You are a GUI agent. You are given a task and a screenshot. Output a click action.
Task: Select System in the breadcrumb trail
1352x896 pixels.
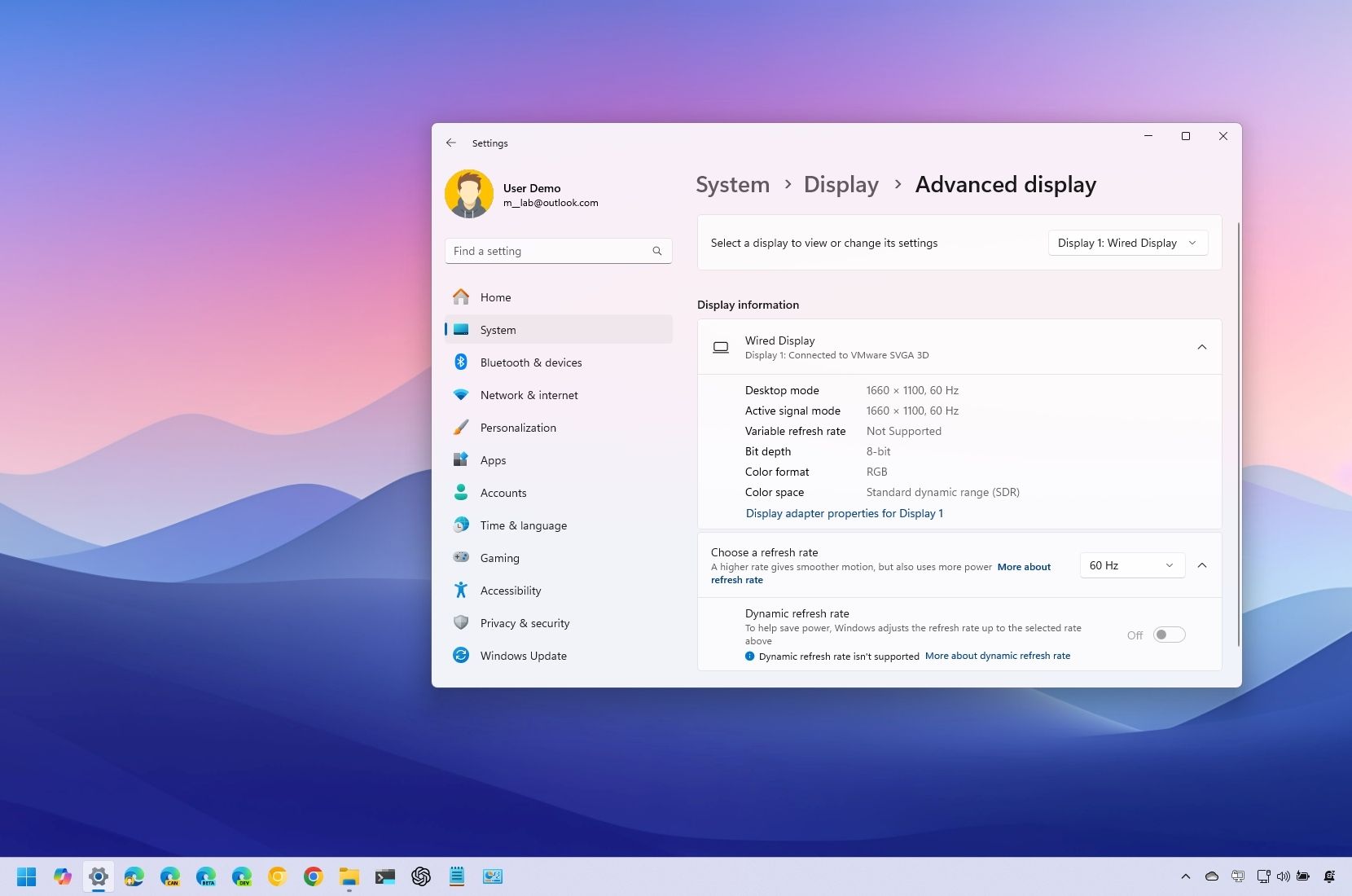[x=731, y=184]
